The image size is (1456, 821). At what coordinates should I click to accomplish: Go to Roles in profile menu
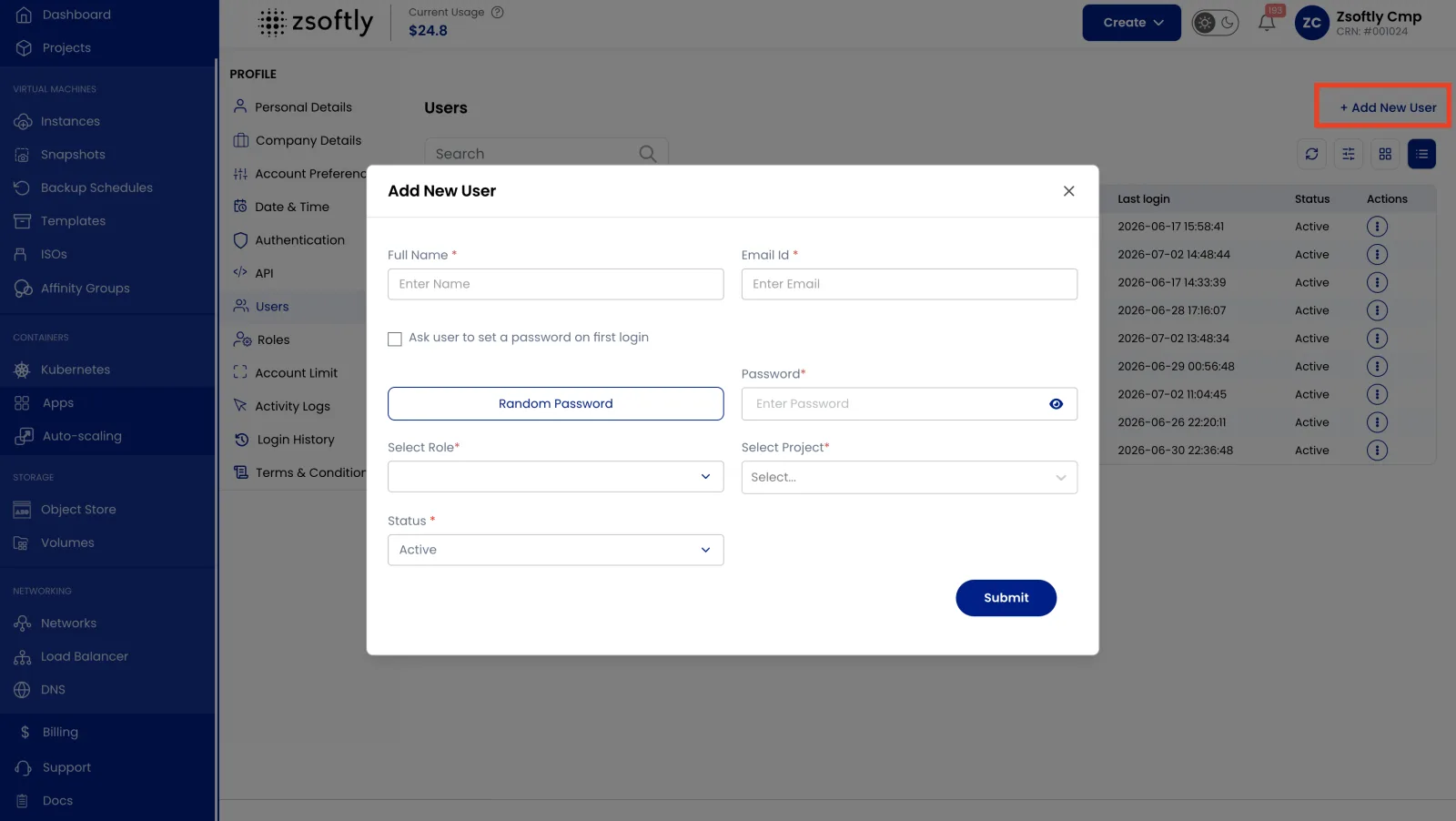pos(273,340)
